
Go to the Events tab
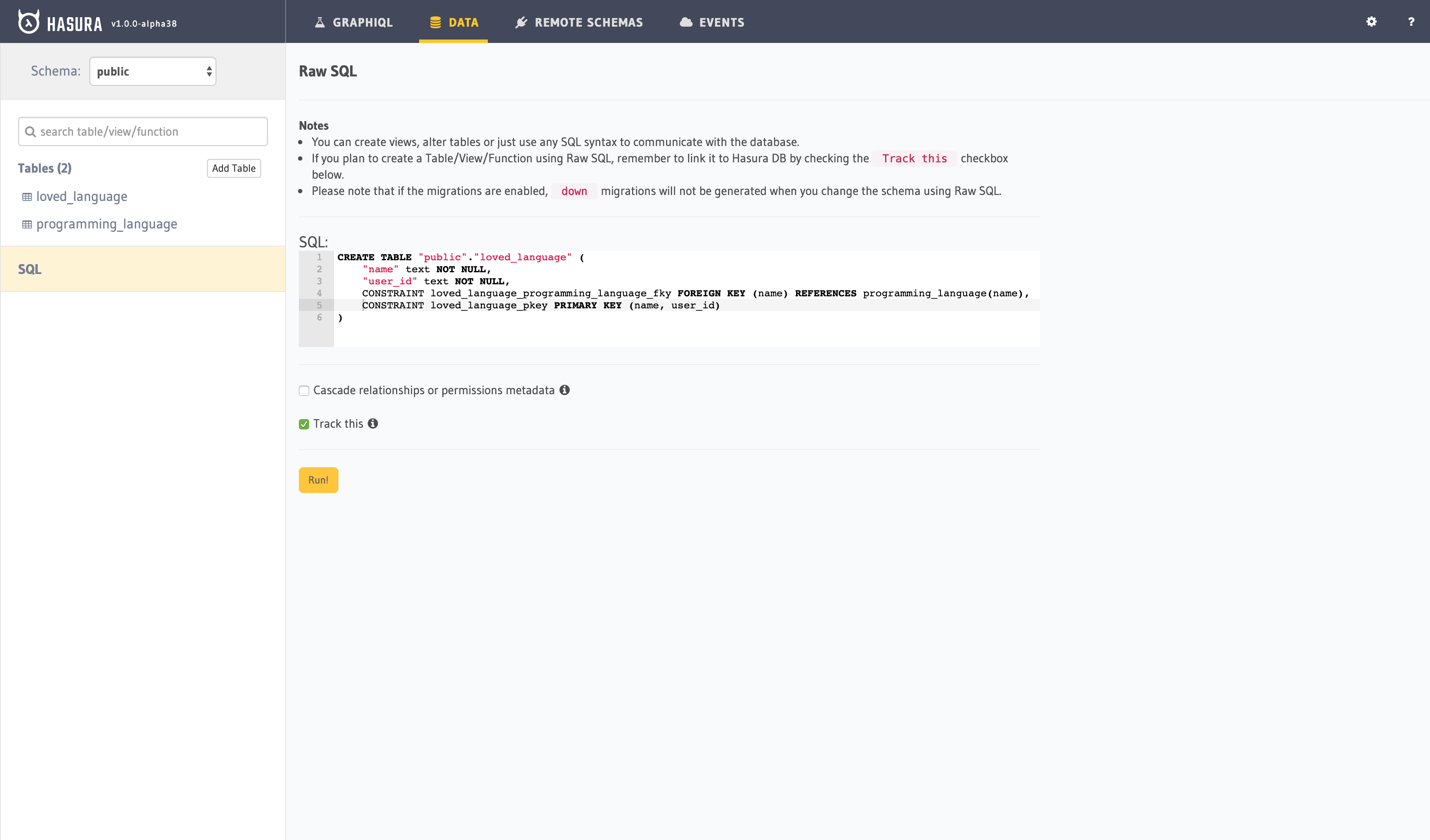coord(712,22)
